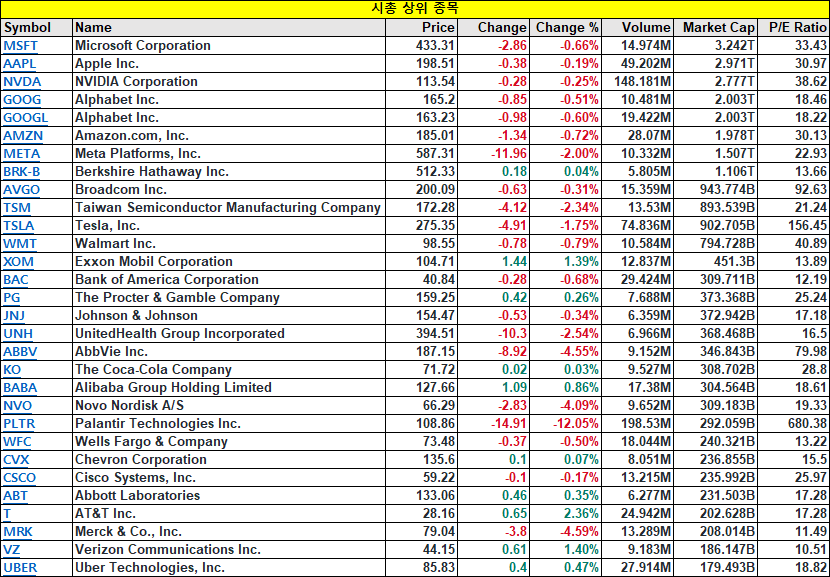830x577 pixels.
Task: Open the PG ticker link
Action: tap(12, 297)
